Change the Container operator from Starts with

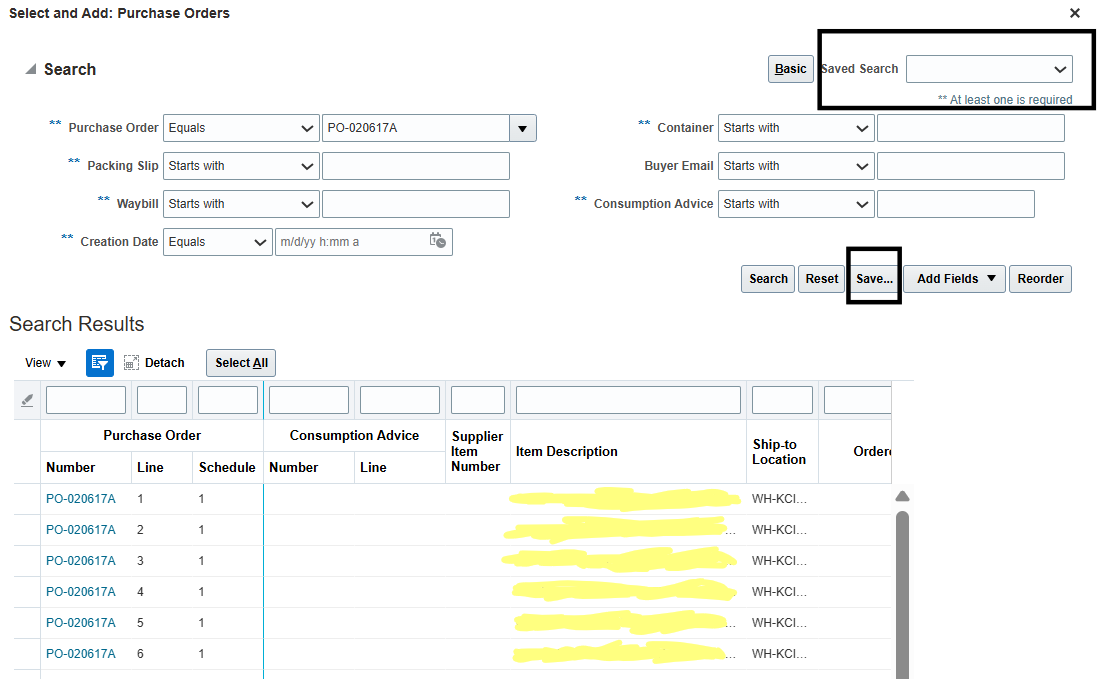(795, 128)
